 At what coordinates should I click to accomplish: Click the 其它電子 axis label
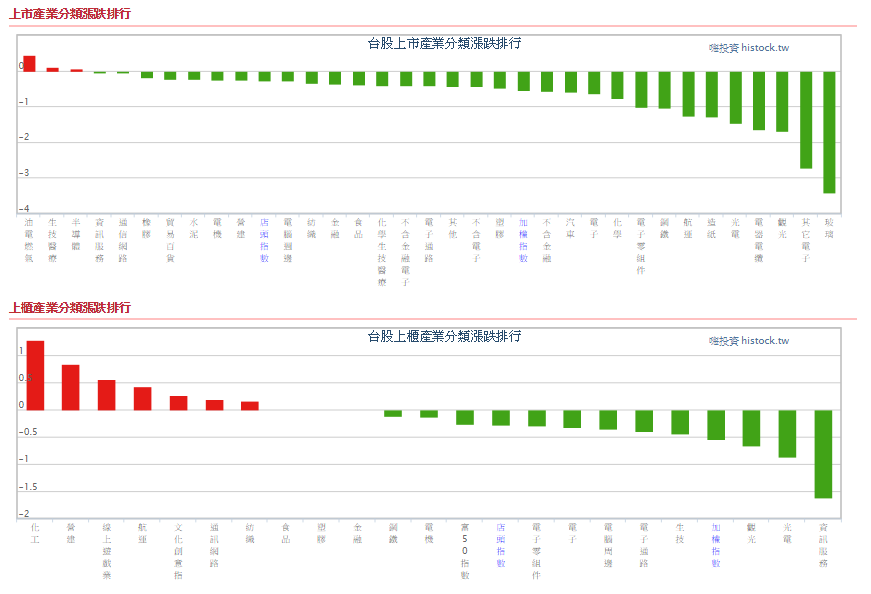click(x=806, y=238)
